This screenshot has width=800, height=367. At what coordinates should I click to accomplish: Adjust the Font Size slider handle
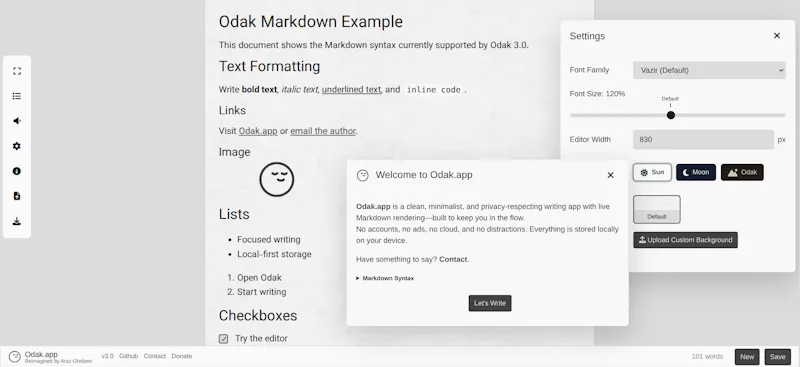pyautogui.click(x=671, y=115)
